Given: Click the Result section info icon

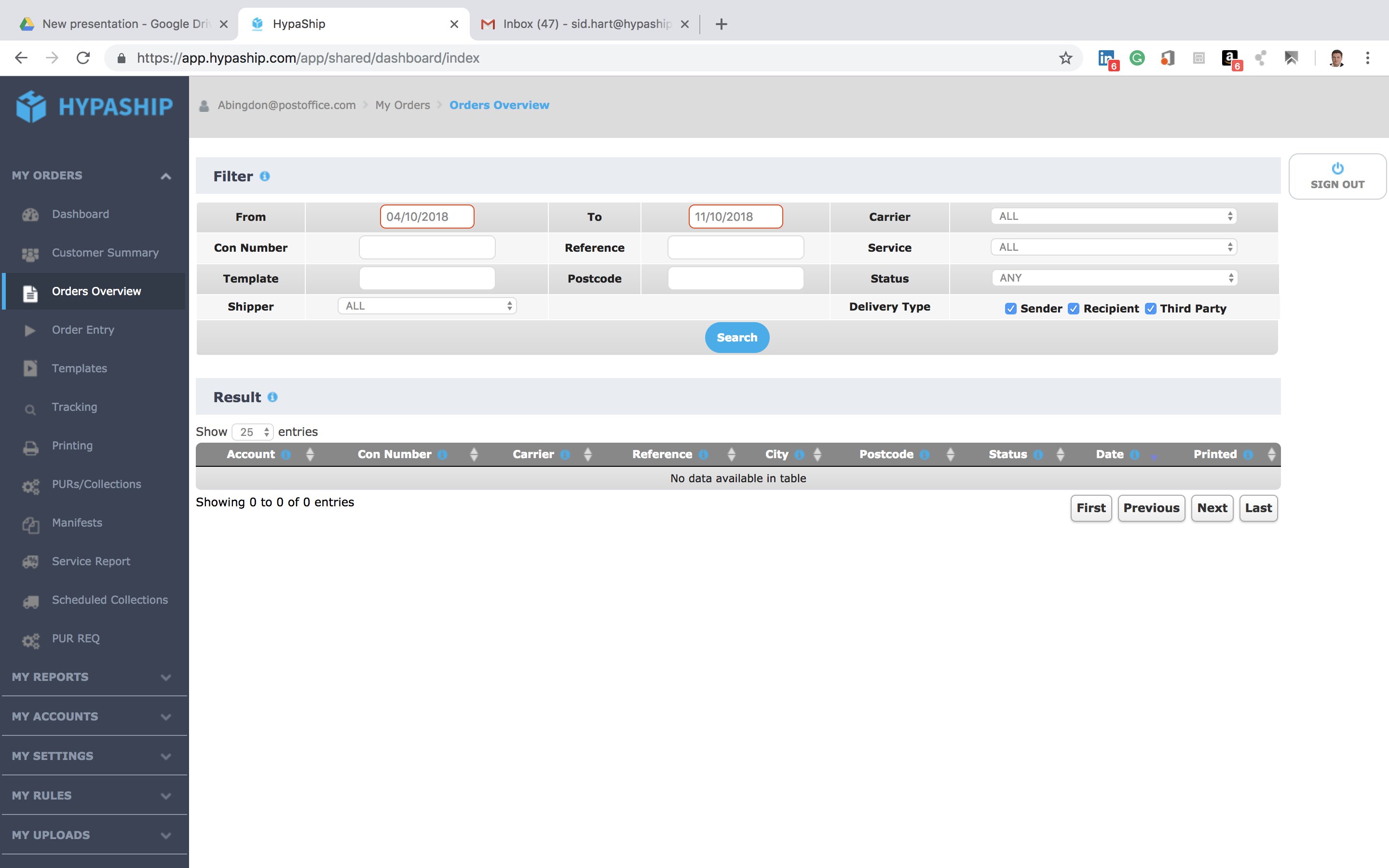Looking at the screenshot, I should [272, 397].
